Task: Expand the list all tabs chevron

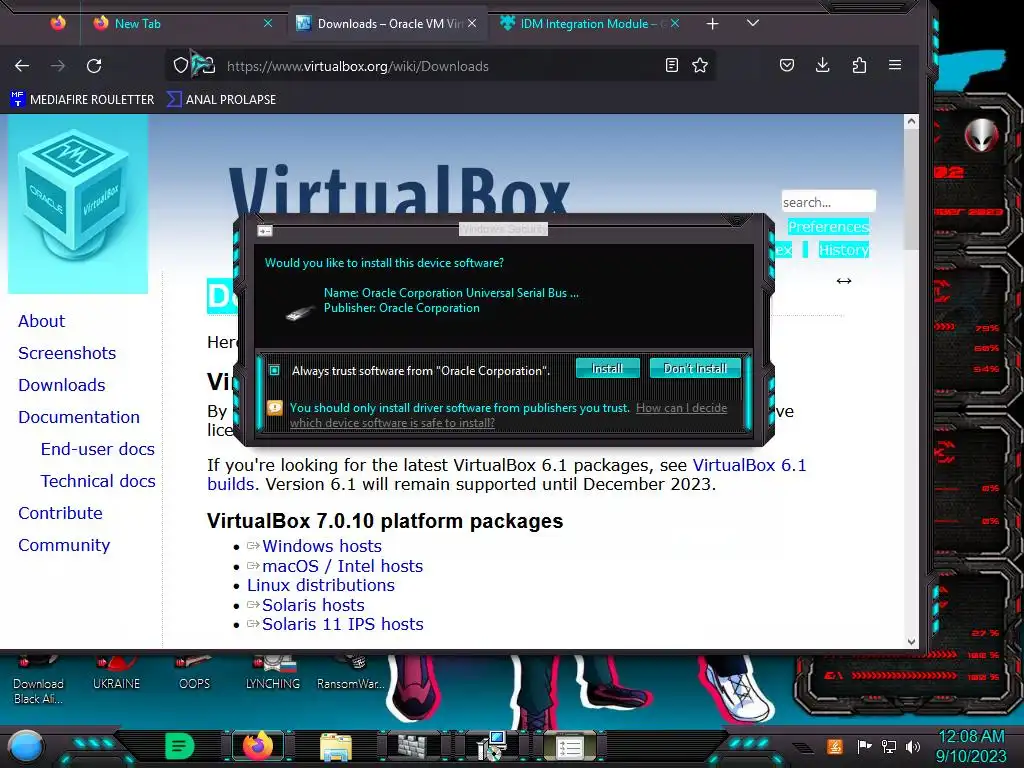Action: (x=753, y=24)
